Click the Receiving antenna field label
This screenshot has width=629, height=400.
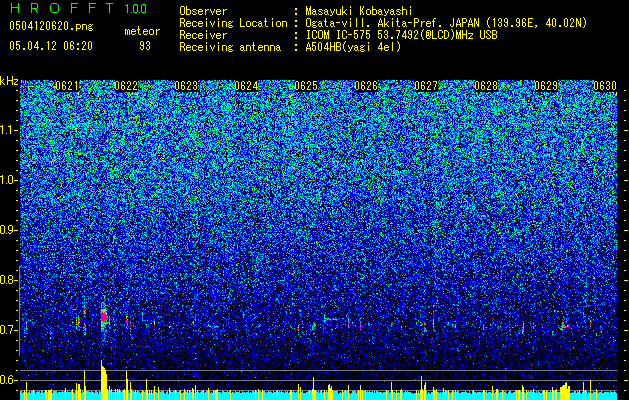pos(230,47)
